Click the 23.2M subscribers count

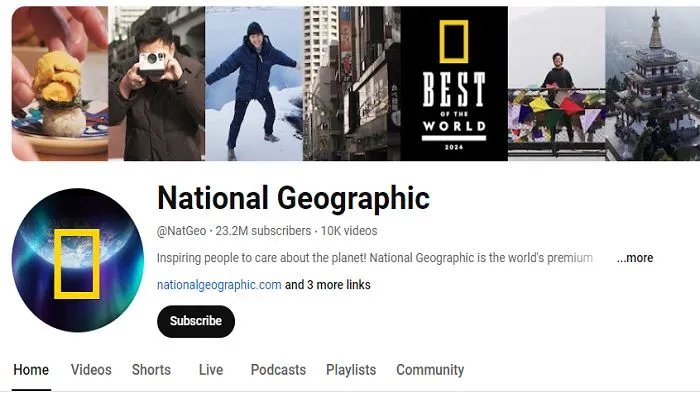coord(263,231)
